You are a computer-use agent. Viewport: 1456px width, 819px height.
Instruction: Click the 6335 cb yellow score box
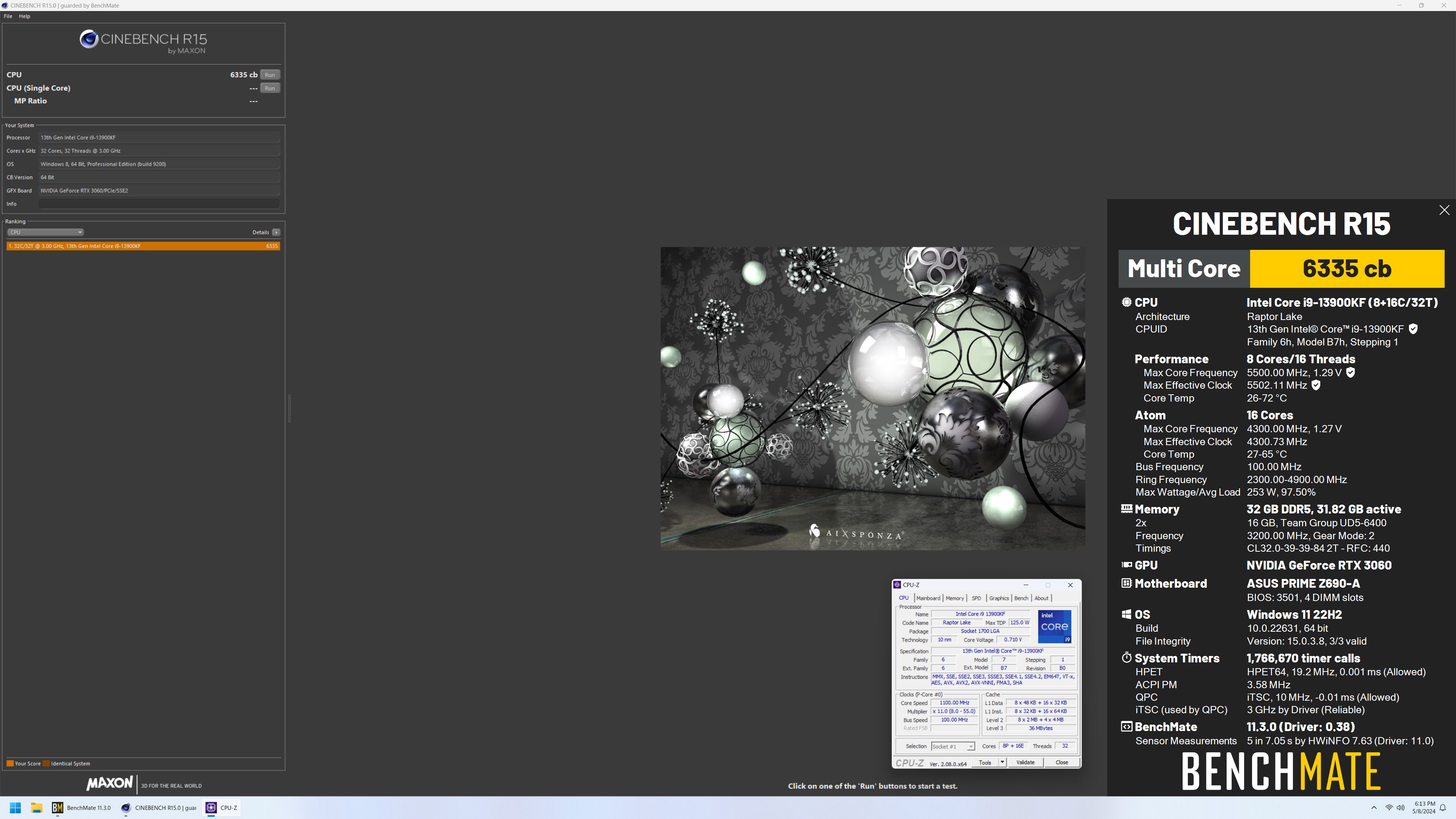1347,268
